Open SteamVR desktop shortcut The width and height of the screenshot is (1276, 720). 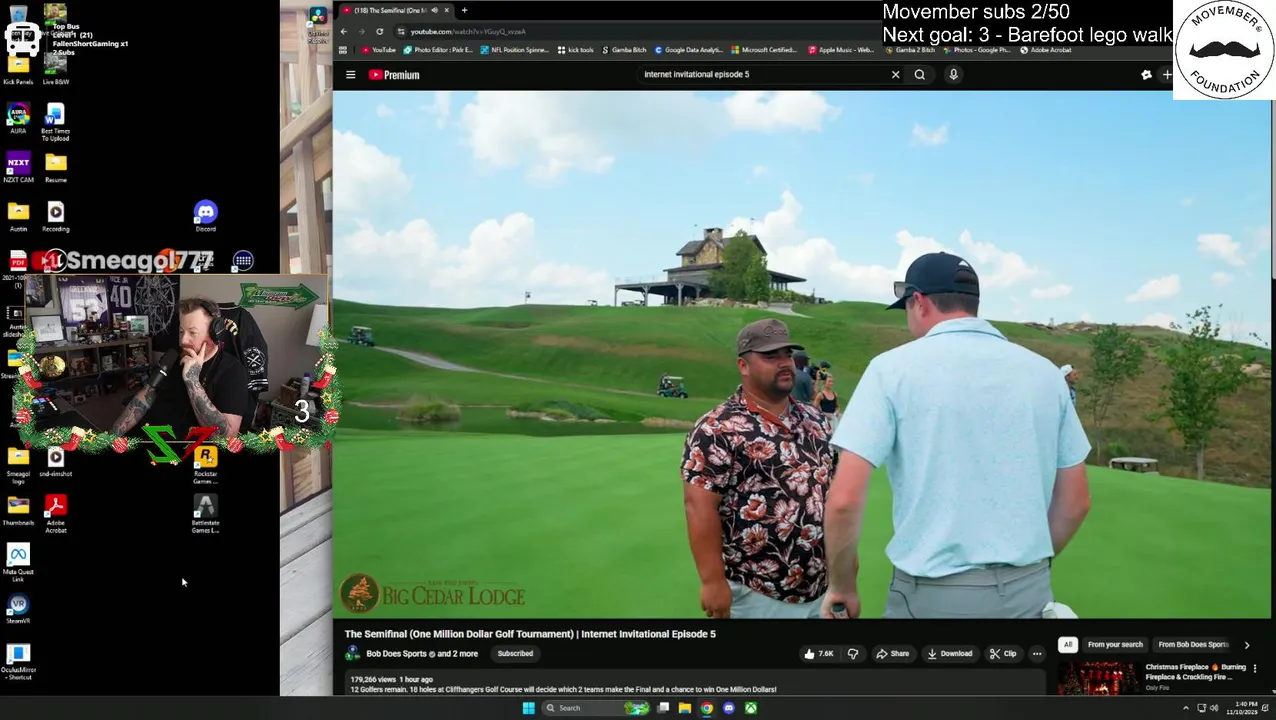coord(18,608)
